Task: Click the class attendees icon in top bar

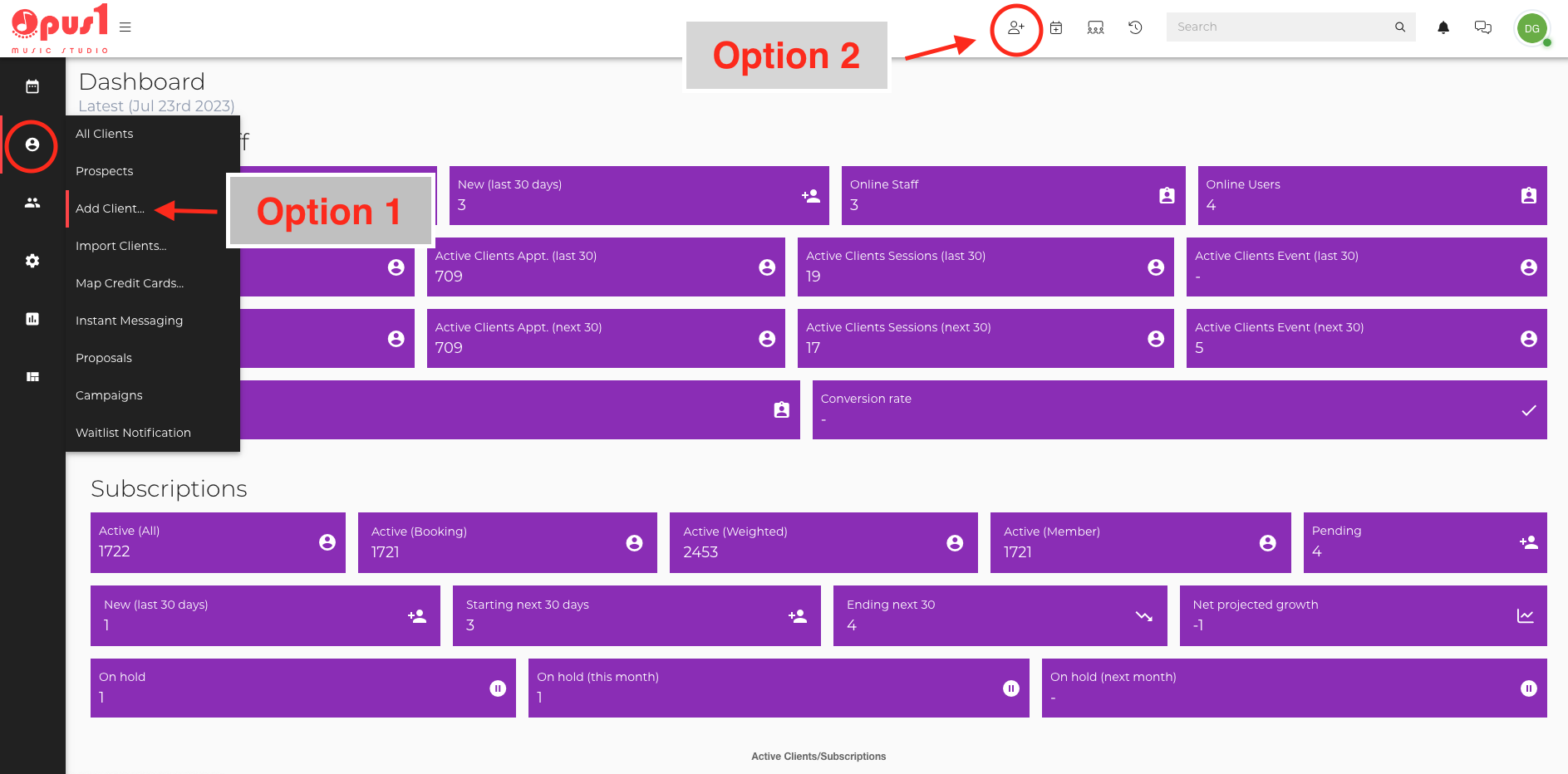Action: [x=1096, y=27]
